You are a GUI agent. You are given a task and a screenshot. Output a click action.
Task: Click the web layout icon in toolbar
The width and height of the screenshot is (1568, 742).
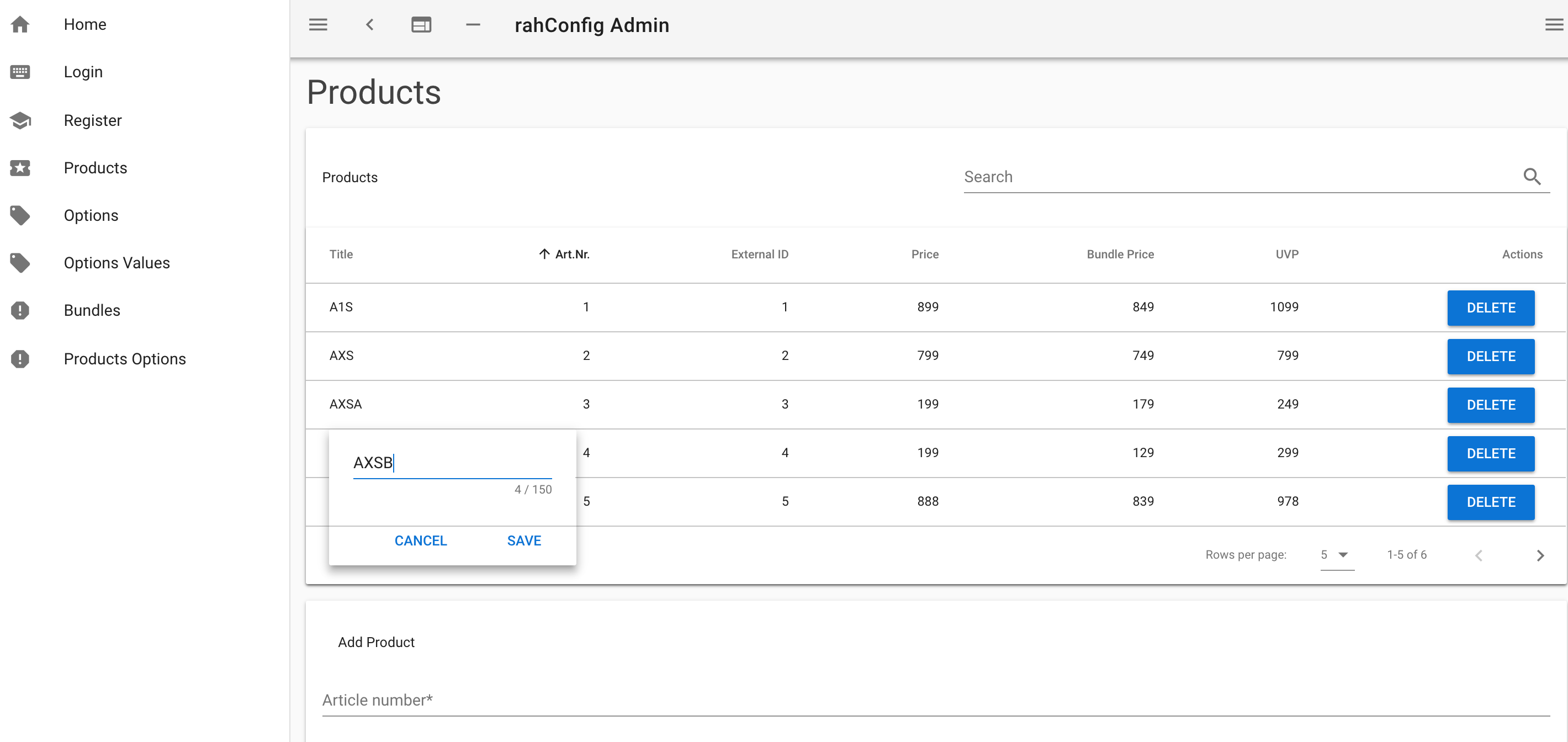[421, 25]
